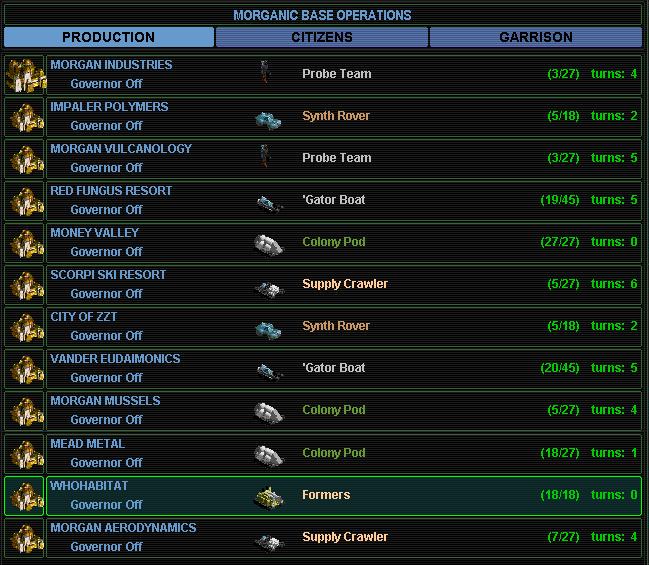Click the Colony Pod icon for Money Valley

click(x=269, y=243)
